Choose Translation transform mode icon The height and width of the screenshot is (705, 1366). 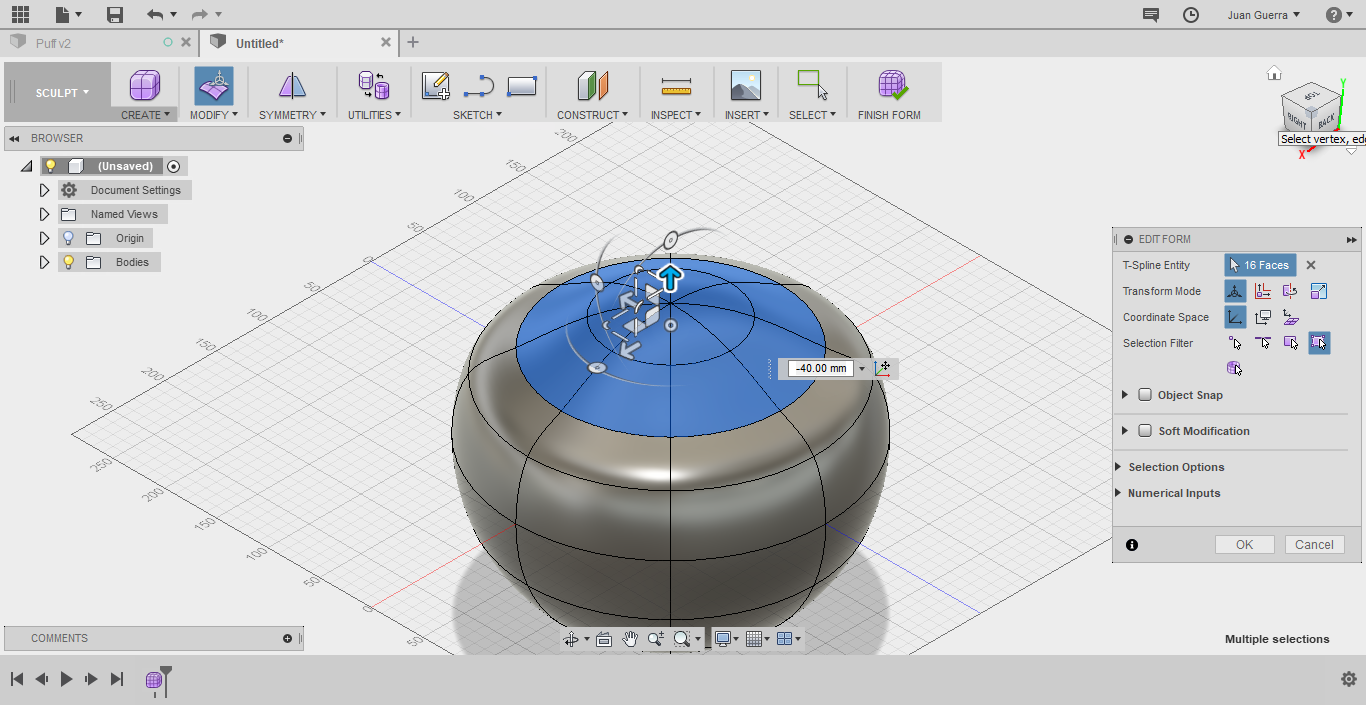tap(1263, 291)
